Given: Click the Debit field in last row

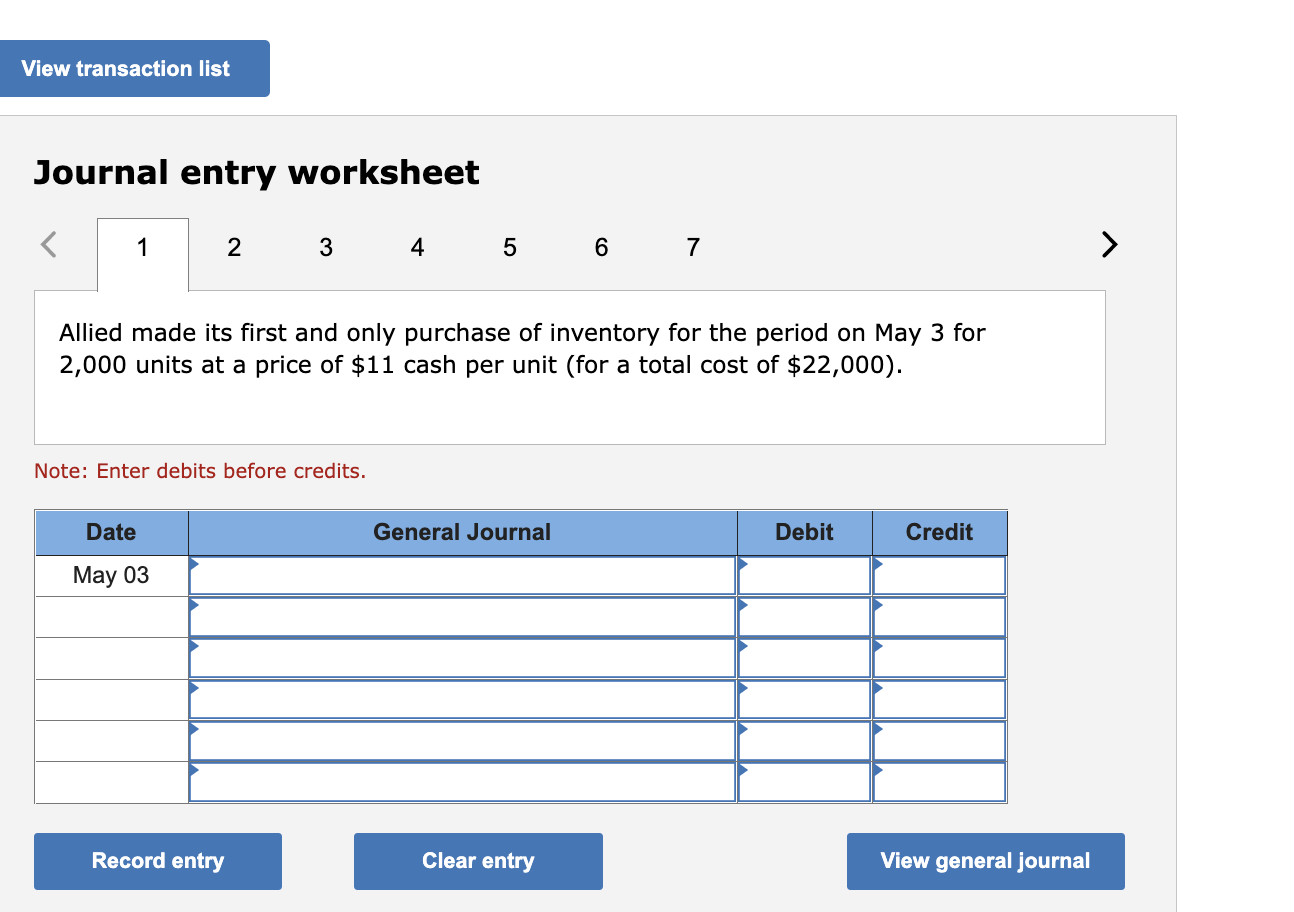Looking at the screenshot, I should click(804, 782).
